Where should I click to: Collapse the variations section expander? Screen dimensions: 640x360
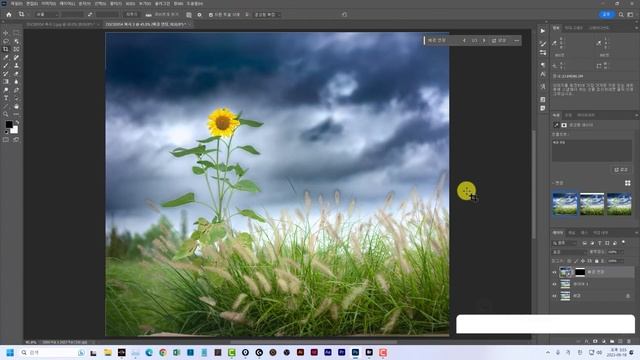tap(554, 183)
